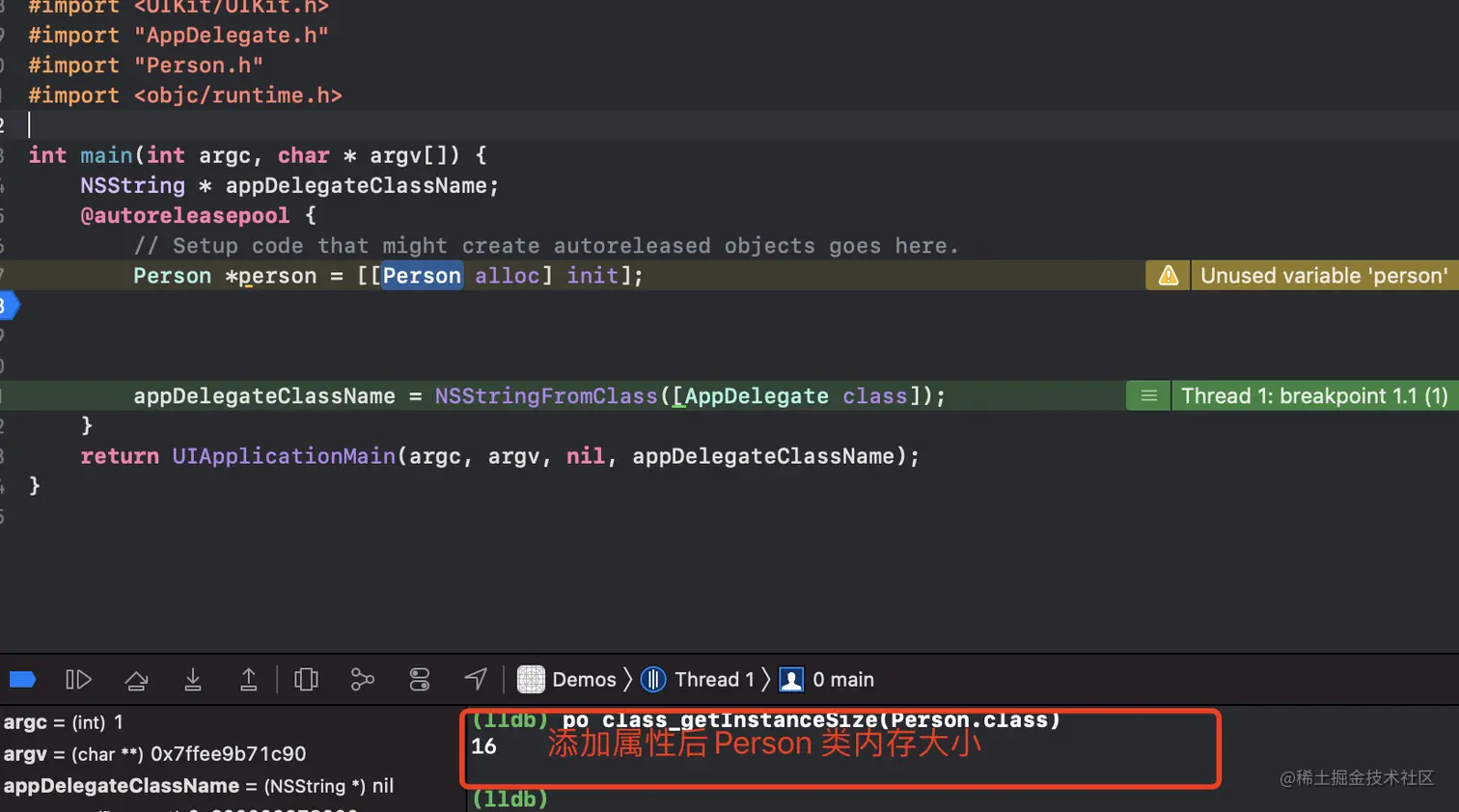Viewport: 1459px width, 812px height.
Task: Click the 'init' method call
Action: [592, 276]
